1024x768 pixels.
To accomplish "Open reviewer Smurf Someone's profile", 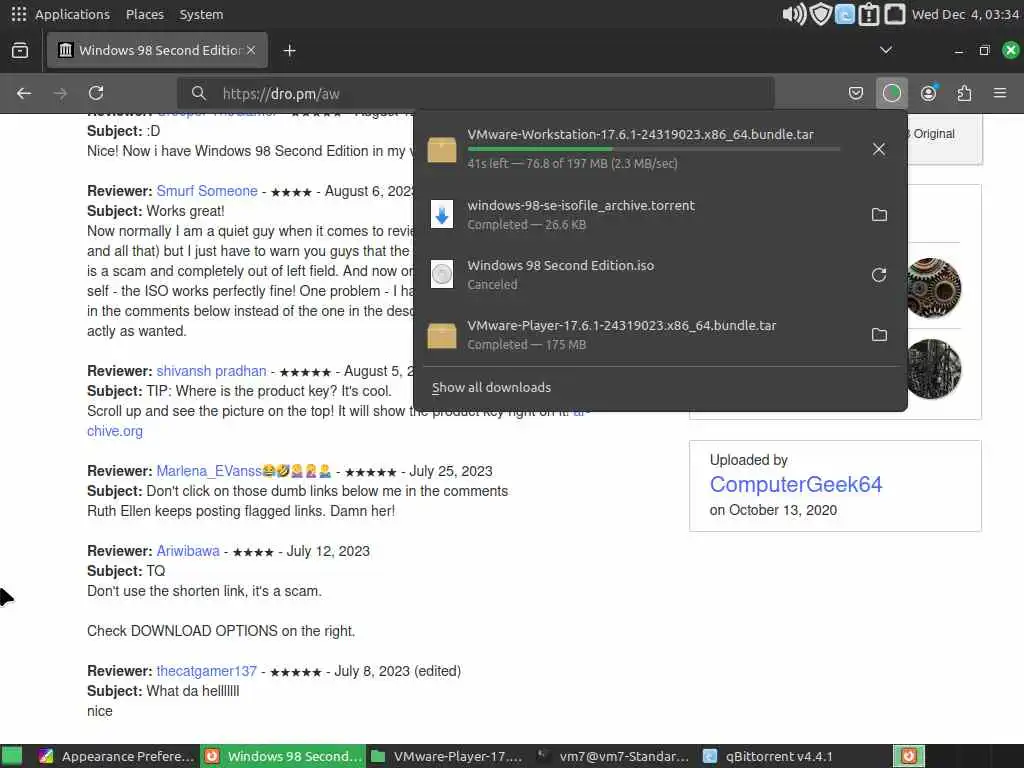I will [x=207, y=191].
